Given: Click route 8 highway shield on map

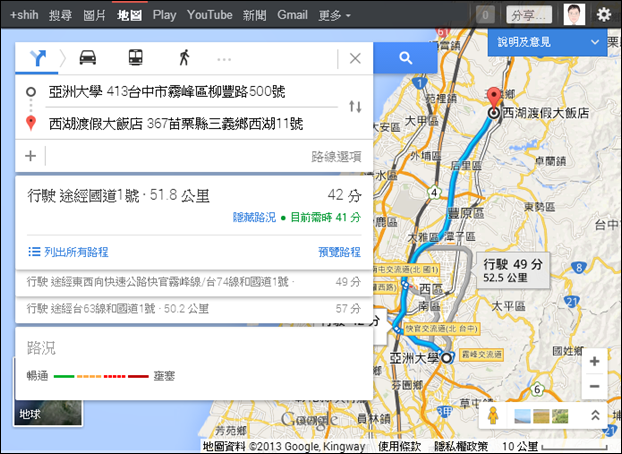Looking at the screenshot, I should [579, 267].
